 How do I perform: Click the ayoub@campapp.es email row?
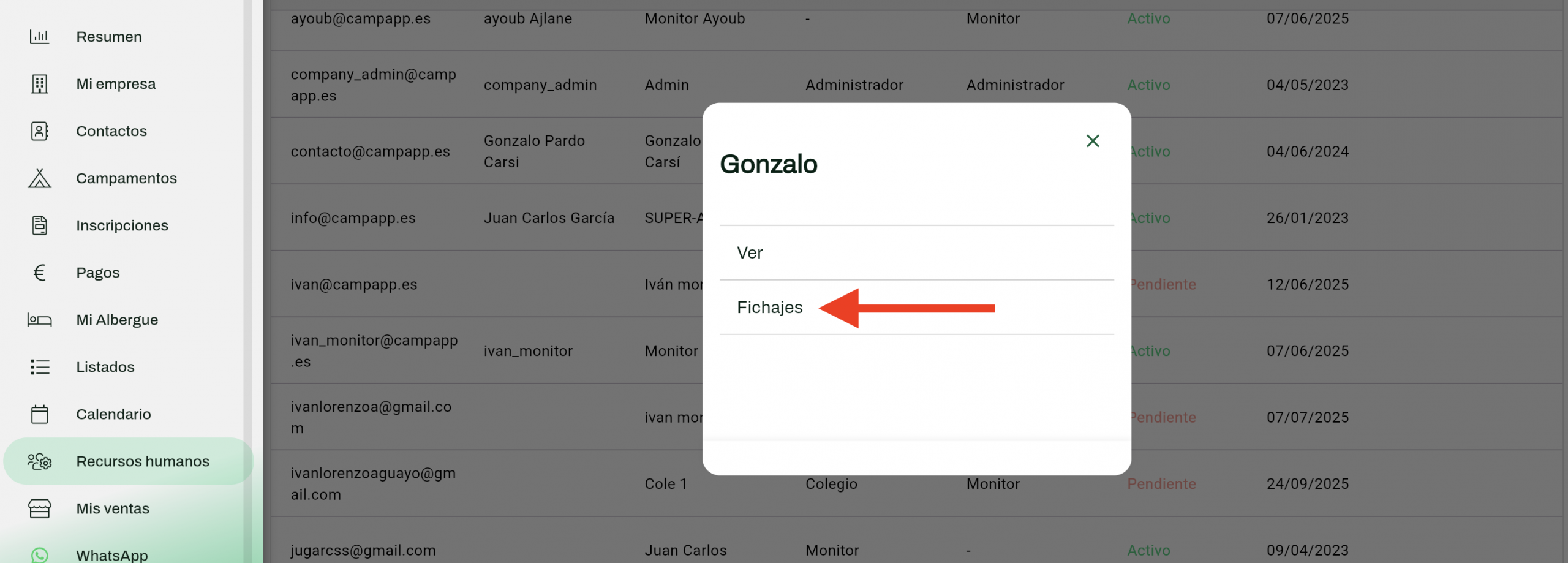[x=360, y=19]
